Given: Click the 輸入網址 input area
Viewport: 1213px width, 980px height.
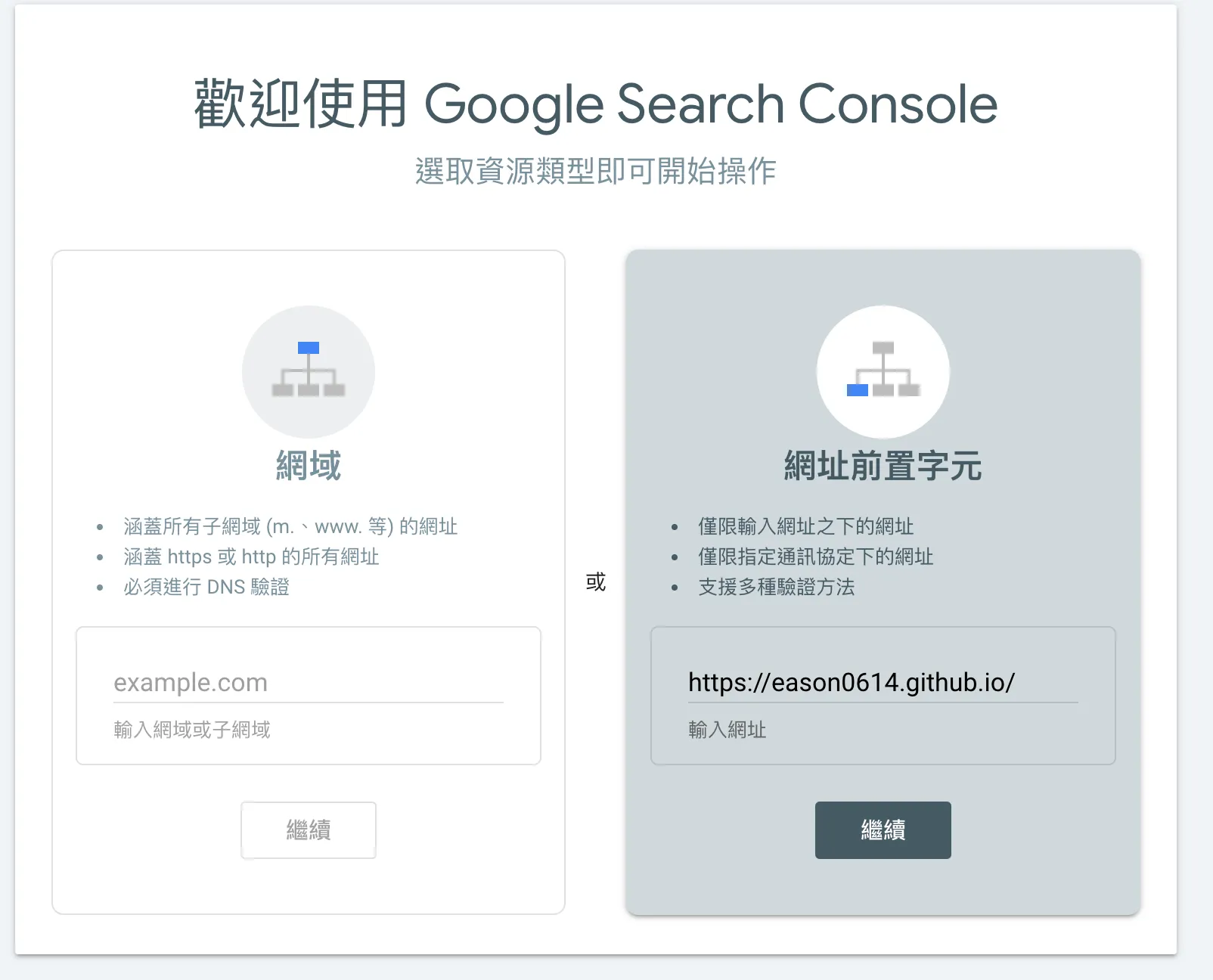Looking at the screenshot, I should 727,730.
